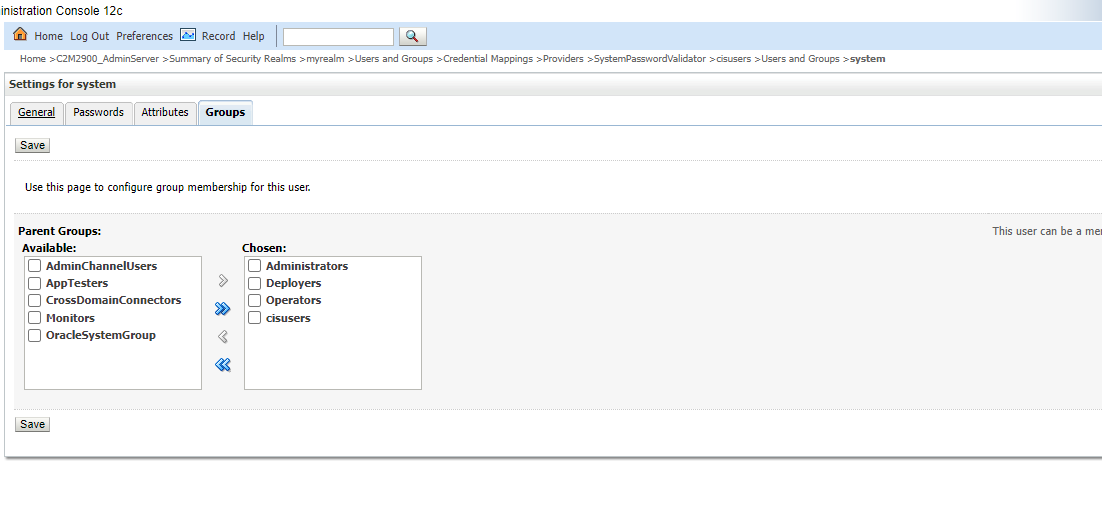This screenshot has width=1102, height=532.
Task: Move selected groups right with single arrow
Action: (223, 280)
